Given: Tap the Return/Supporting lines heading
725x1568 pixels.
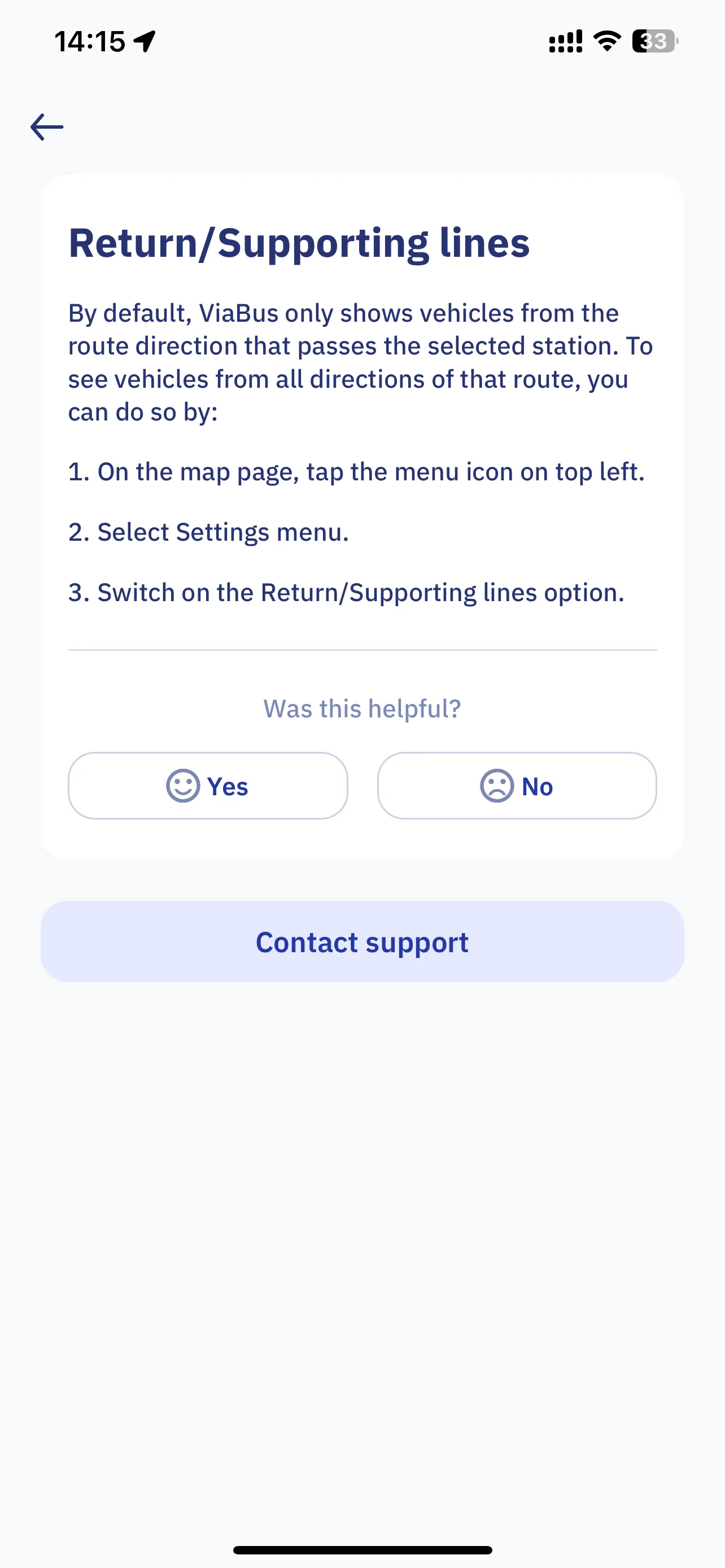Looking at the screenshot, I should [299, 243].
